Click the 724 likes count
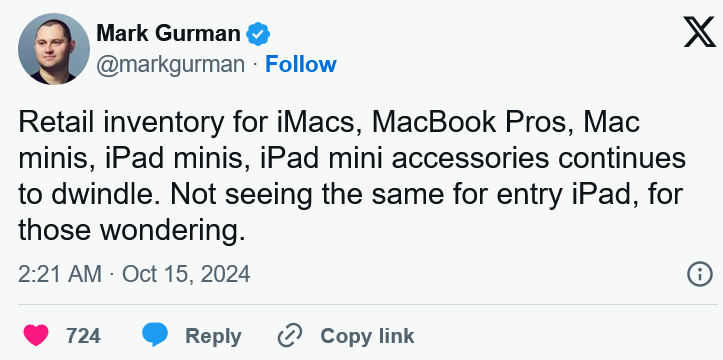Viewport: 723px width, 360px height. 83,336
